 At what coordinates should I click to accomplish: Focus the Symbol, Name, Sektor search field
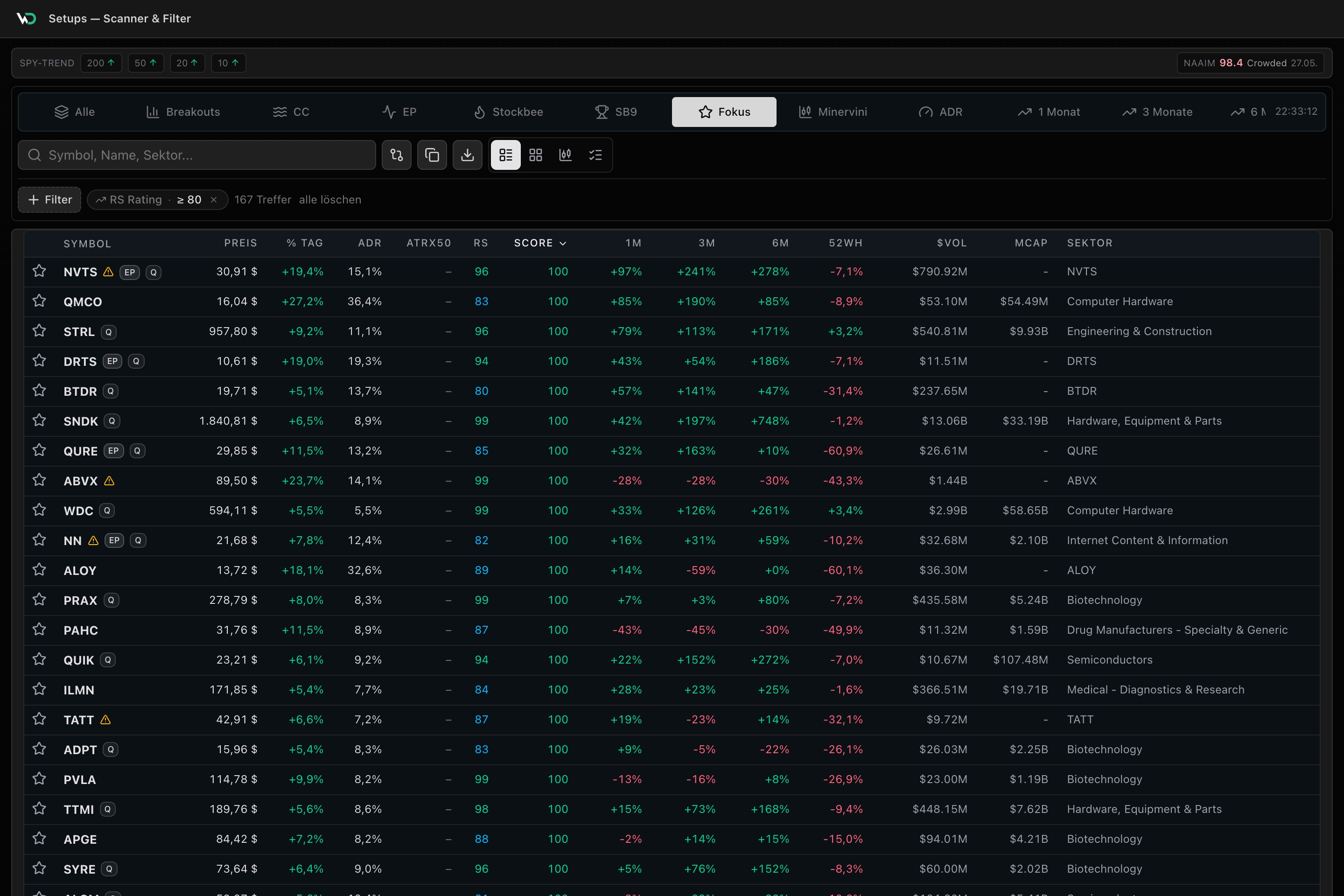point(196,155)
